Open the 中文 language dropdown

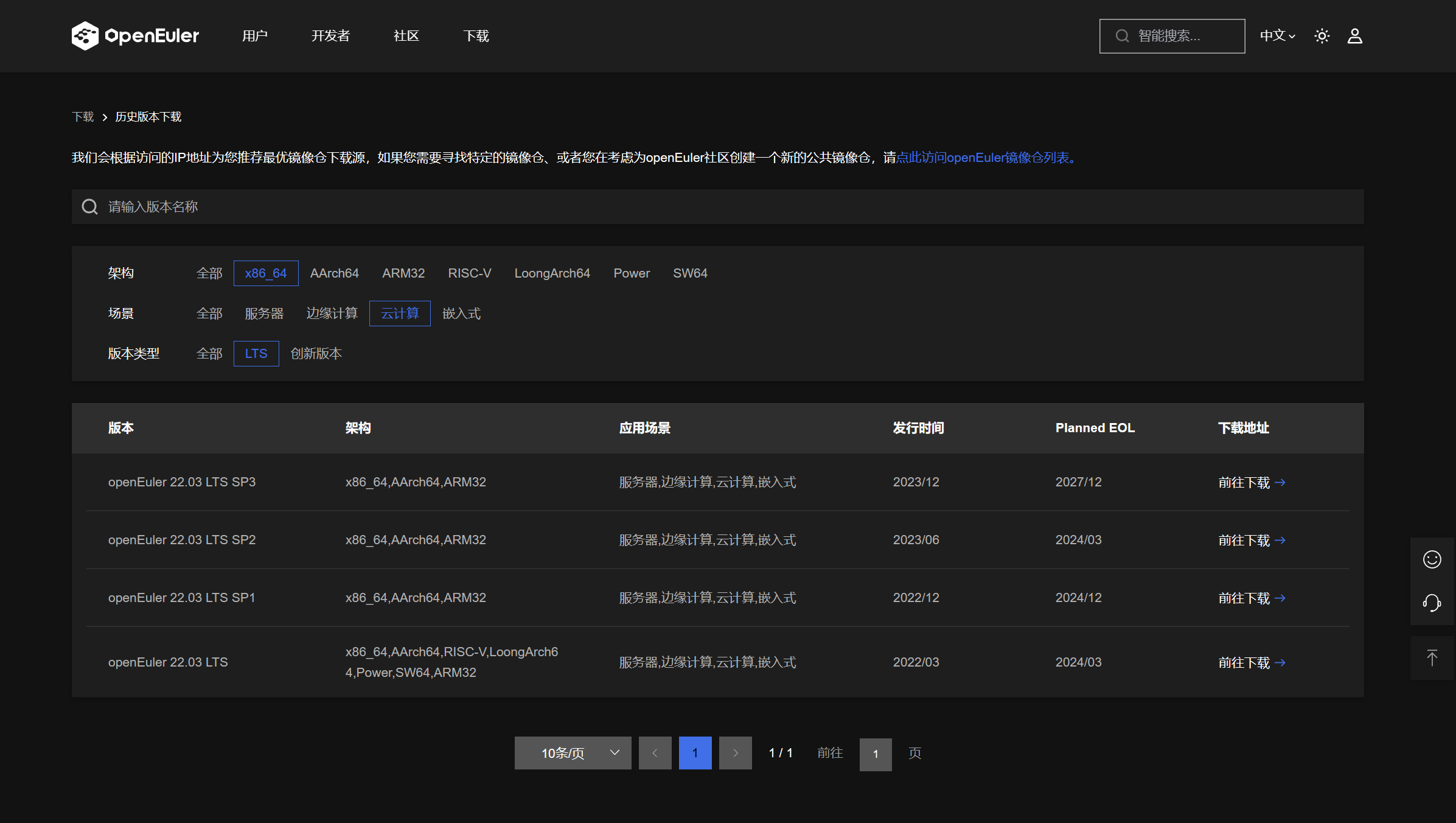click(x=1277, y=36)
